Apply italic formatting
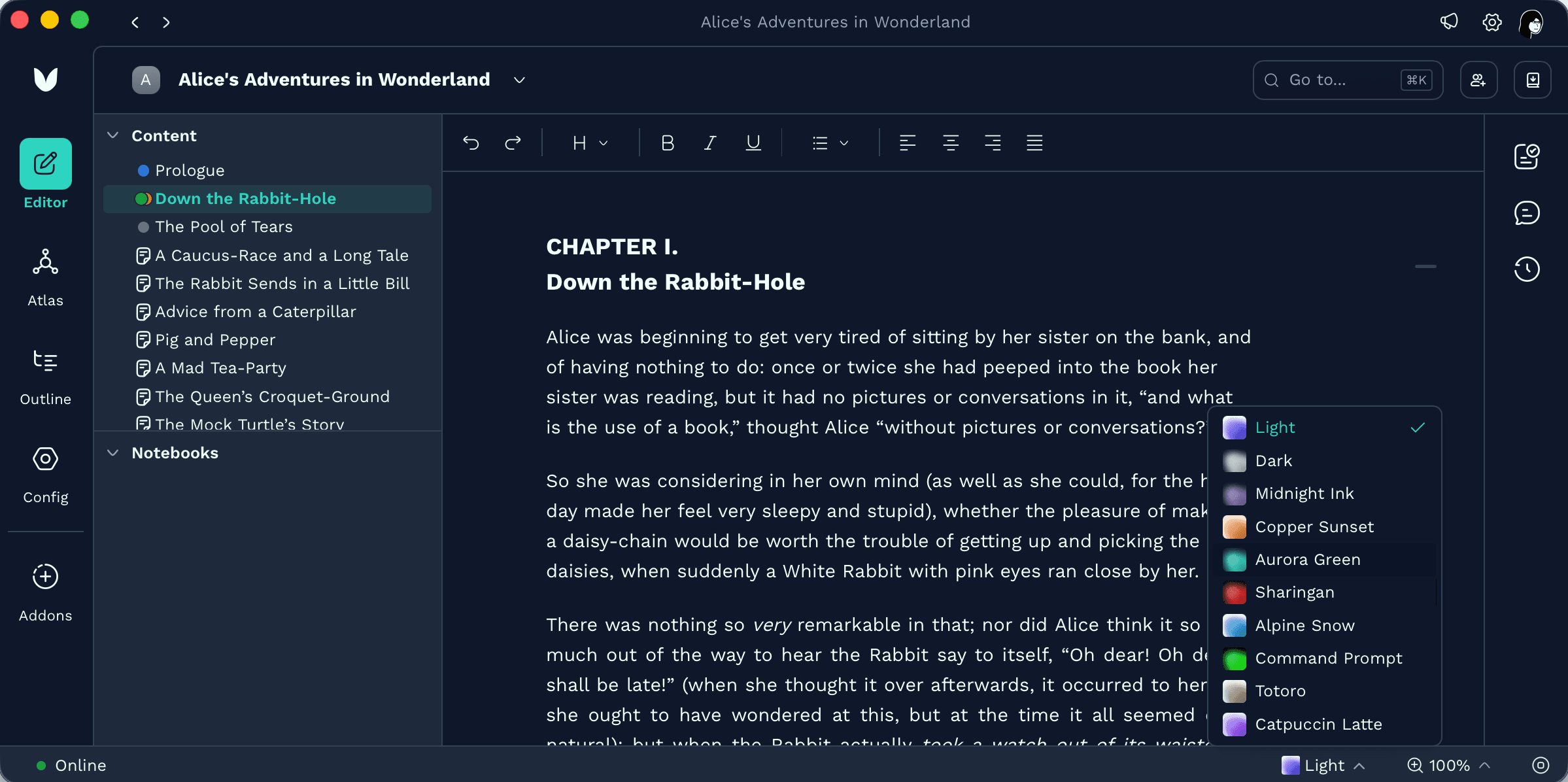1568x782 pixels. tap(710, 143)
